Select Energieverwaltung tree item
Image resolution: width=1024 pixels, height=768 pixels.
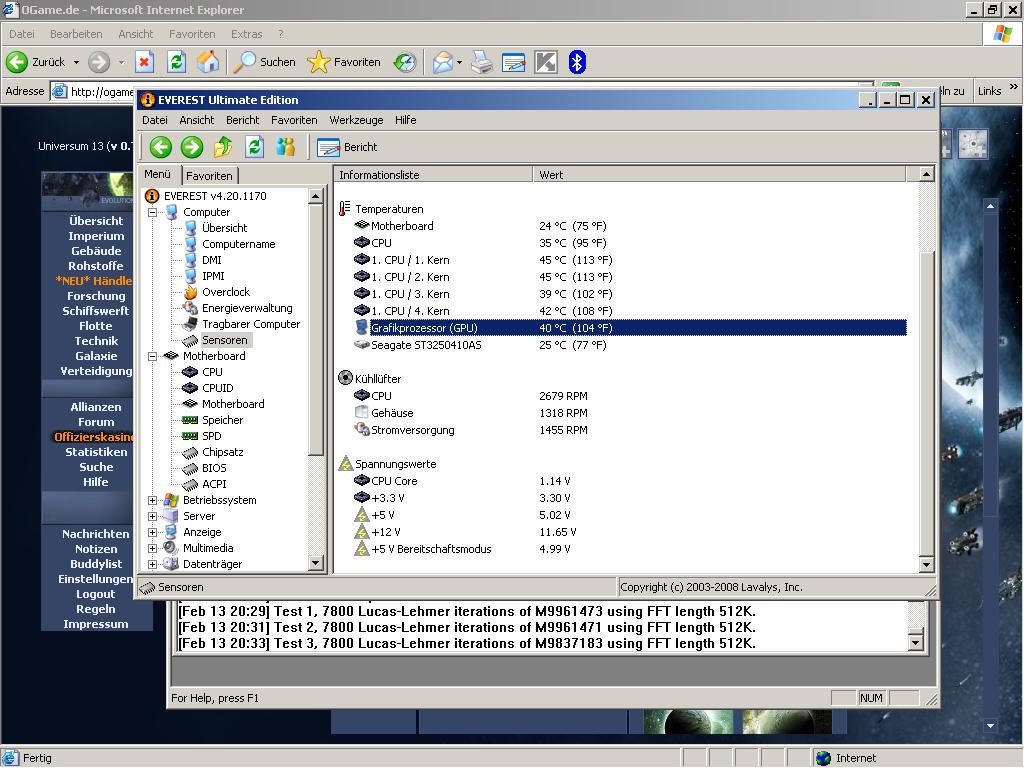click(247, 308)
